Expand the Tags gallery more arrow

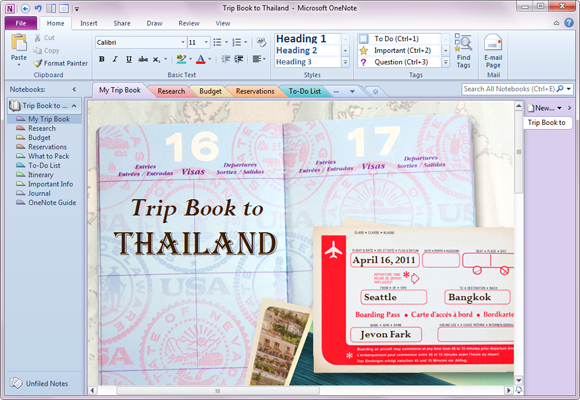(x=446, y=62)
